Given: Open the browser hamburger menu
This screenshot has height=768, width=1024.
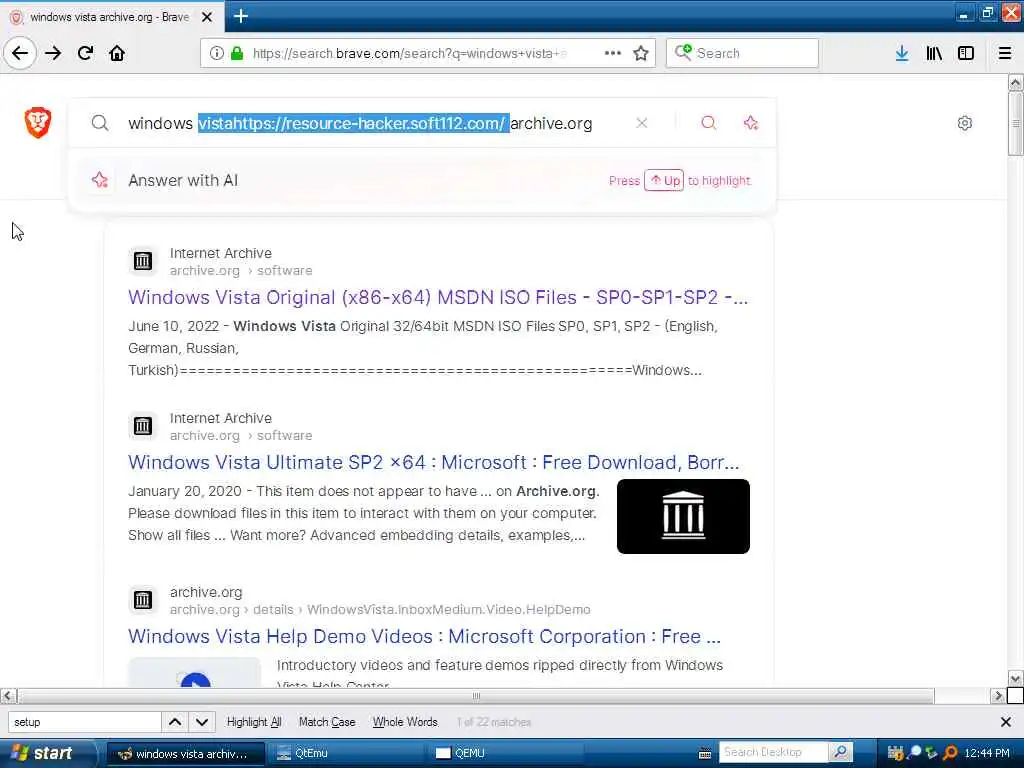Looking at the screenshot, I should (x=1005, y=53).
